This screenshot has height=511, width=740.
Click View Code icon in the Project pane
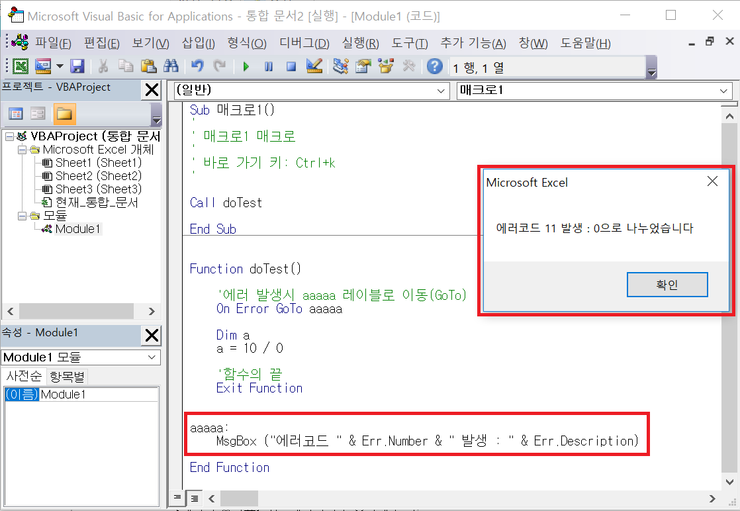pos(16,113)
